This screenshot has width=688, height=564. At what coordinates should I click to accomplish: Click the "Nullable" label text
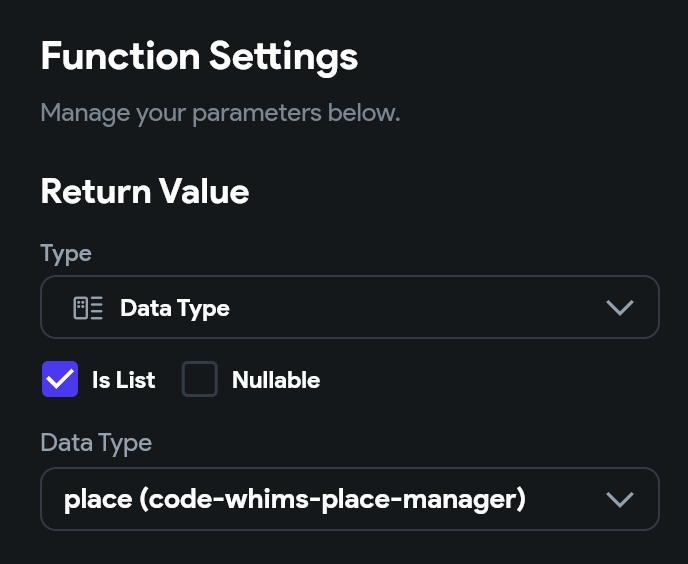275,380
